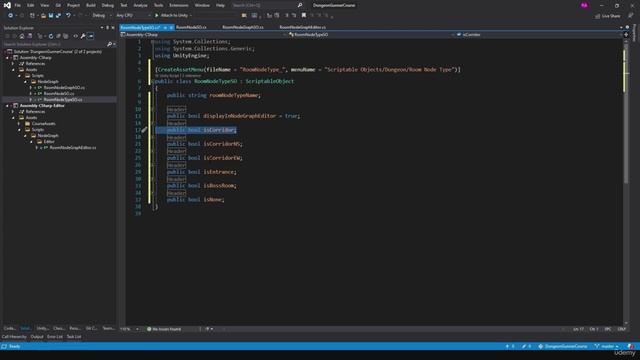
Task: Select RoomNodeGraphSO.cs in Solution Explorer
Action: [x=64, y=88]
